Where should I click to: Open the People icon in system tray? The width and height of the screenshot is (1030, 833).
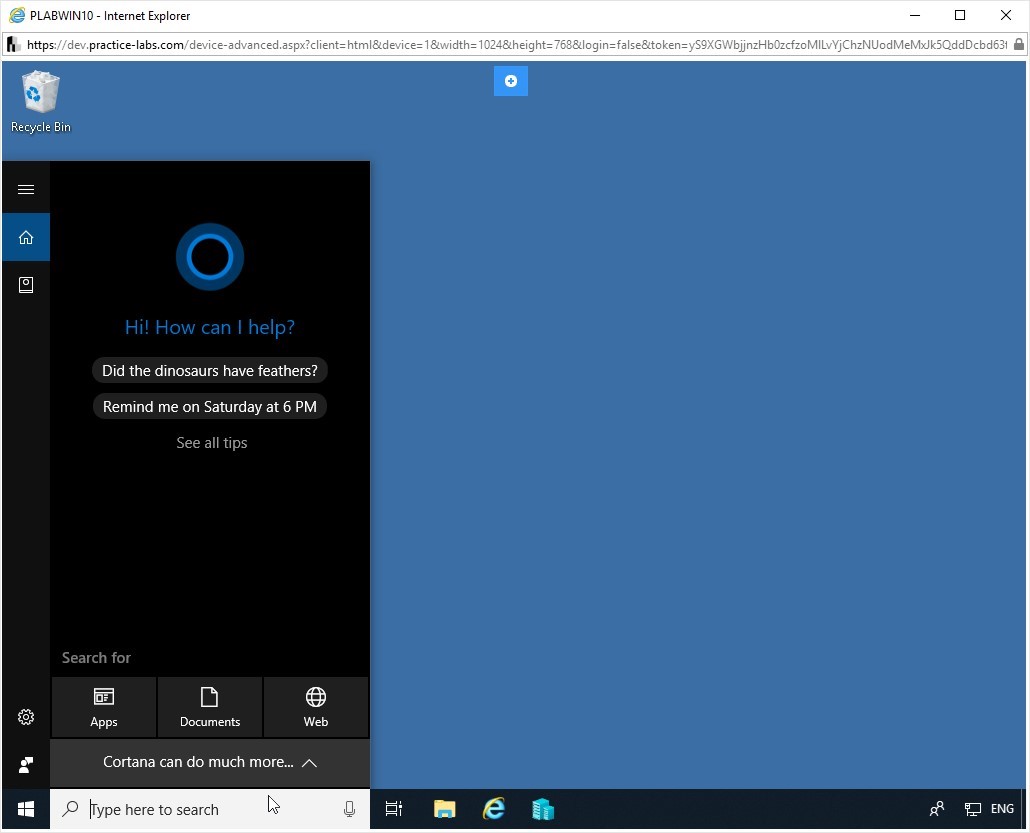point(937,809)
